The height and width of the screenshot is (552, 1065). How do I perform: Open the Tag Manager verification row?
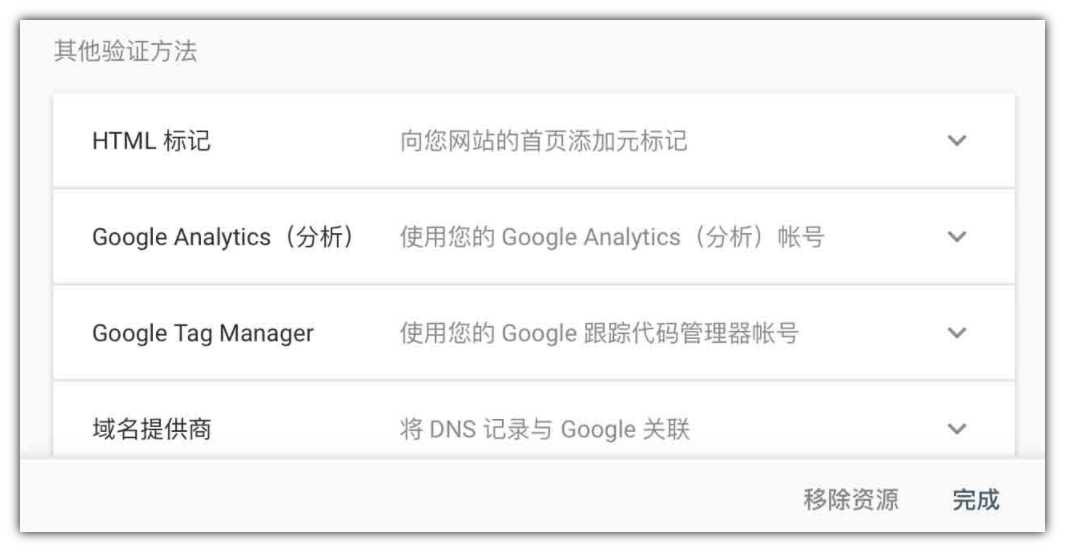tap(534, 333)
